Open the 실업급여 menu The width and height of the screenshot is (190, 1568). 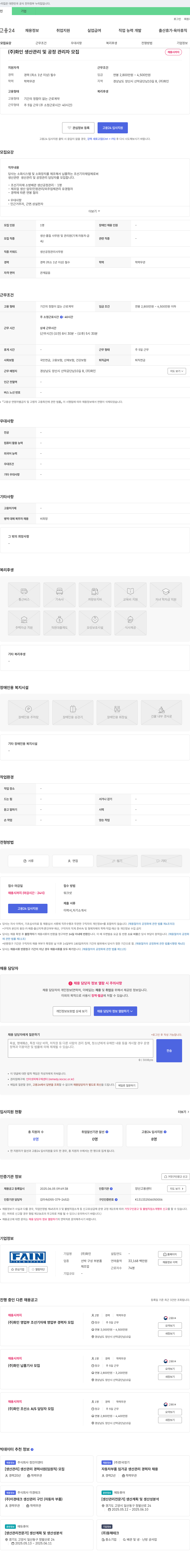click(94, 31)
